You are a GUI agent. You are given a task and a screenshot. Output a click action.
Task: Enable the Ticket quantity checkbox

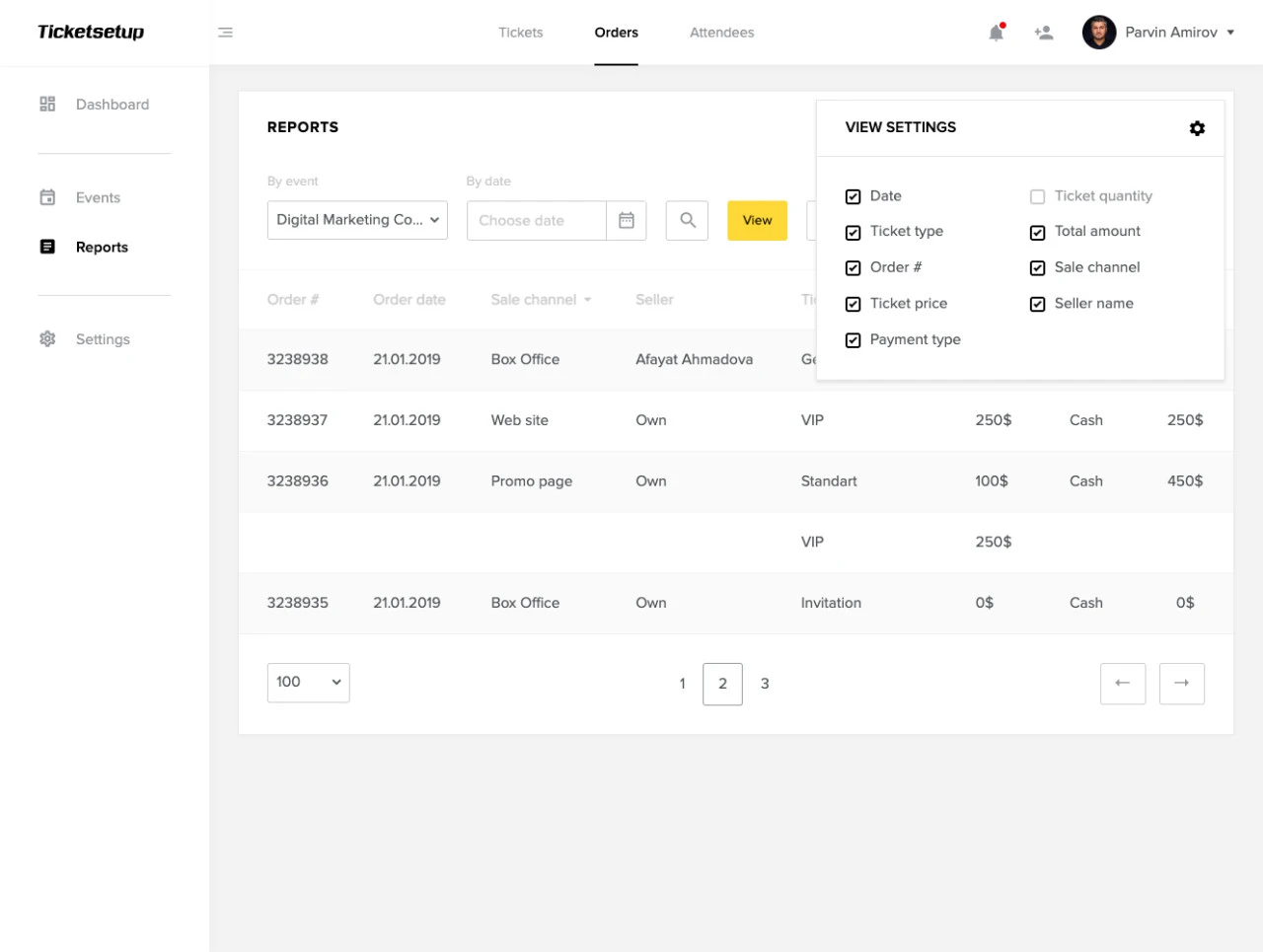(x=1037, y=196)
